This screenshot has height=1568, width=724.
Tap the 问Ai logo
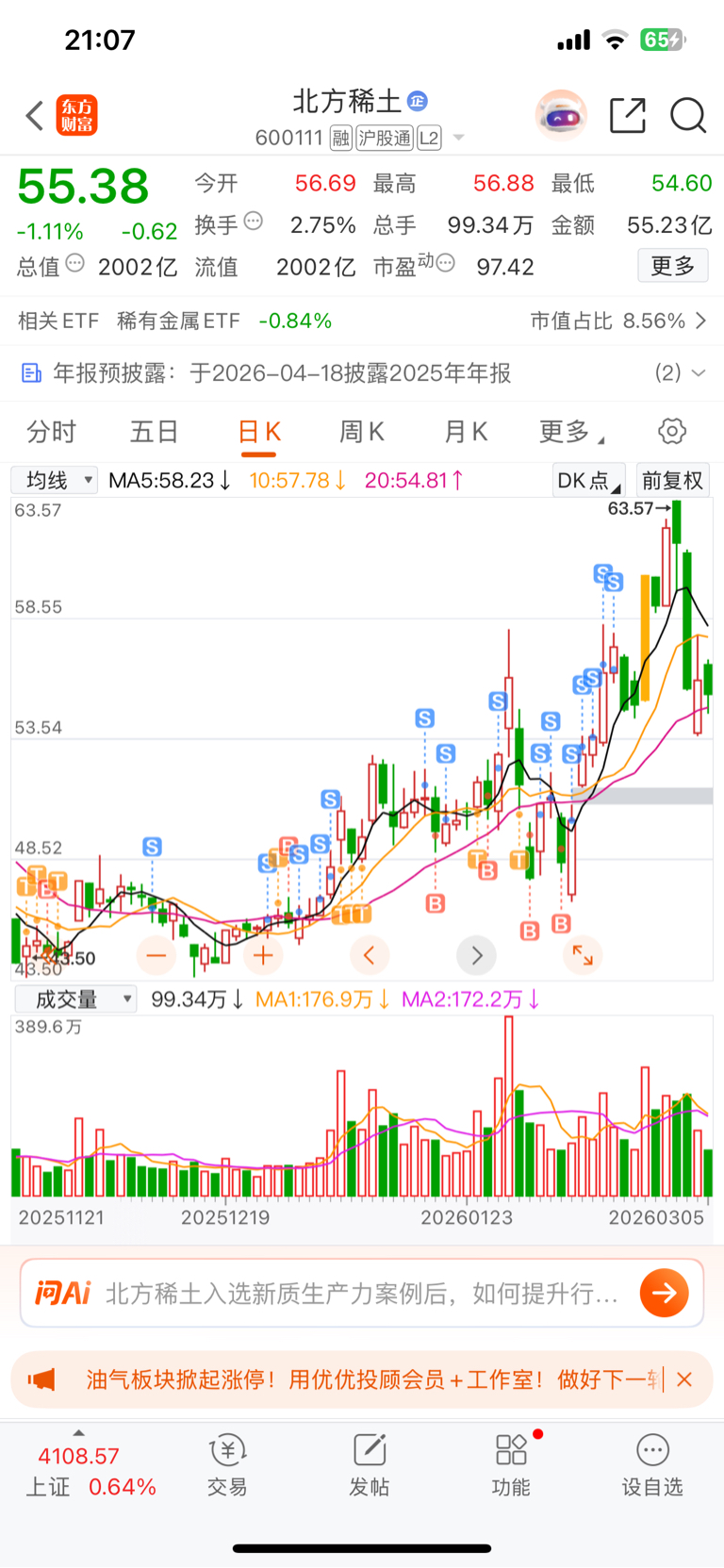[x=63, y=1293]
